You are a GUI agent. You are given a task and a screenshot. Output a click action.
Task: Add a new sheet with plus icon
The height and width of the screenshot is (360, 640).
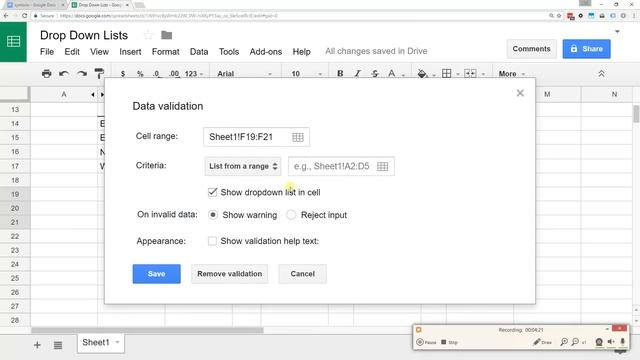(37, 345)
